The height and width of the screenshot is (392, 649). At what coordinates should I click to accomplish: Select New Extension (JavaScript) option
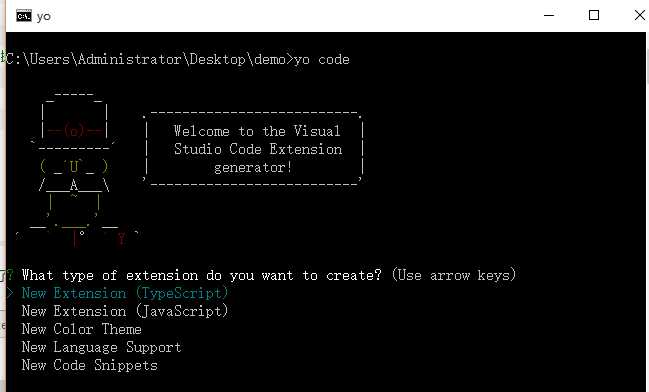[x=125, y=311]
